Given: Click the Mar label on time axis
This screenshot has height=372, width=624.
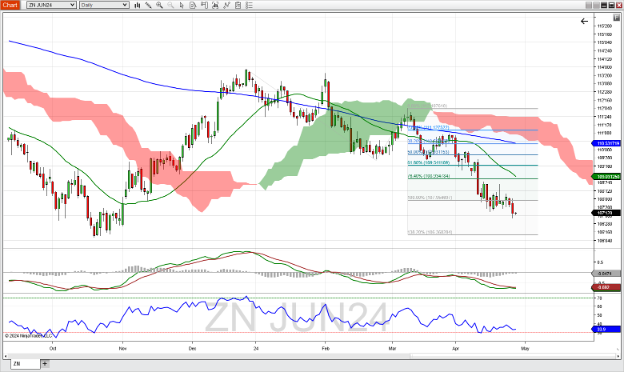Looking at the screenshot, I should pyautogui.click(x=392, y=348).
